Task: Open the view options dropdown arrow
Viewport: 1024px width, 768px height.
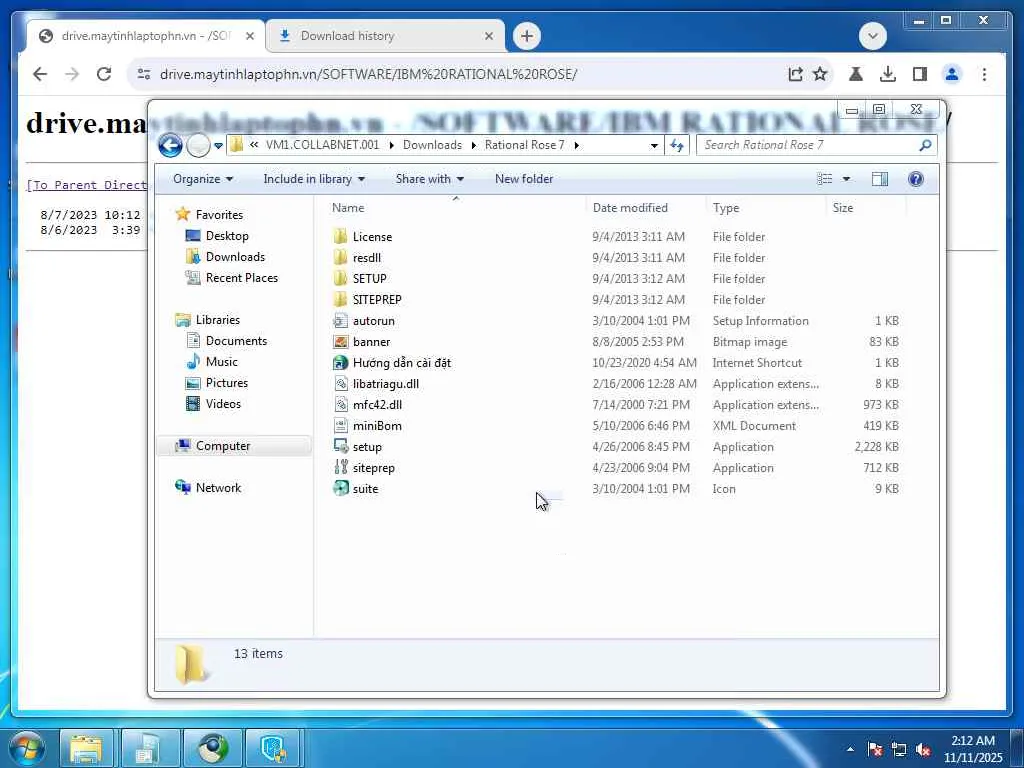Action: tap(846, 179)
